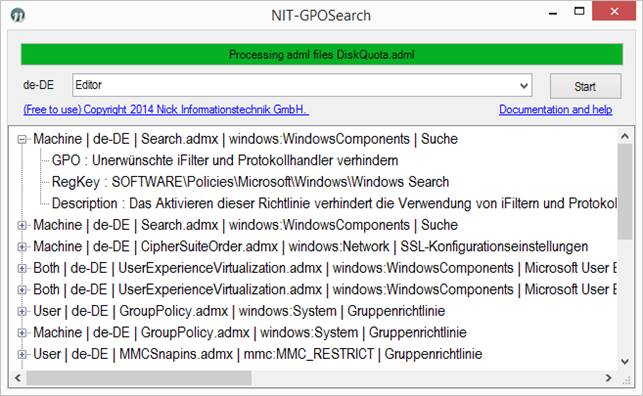This screenshot has width=643, height=396.
Task: Click the vertical scrollbar down arrow
Action: (x=625, y=362)
